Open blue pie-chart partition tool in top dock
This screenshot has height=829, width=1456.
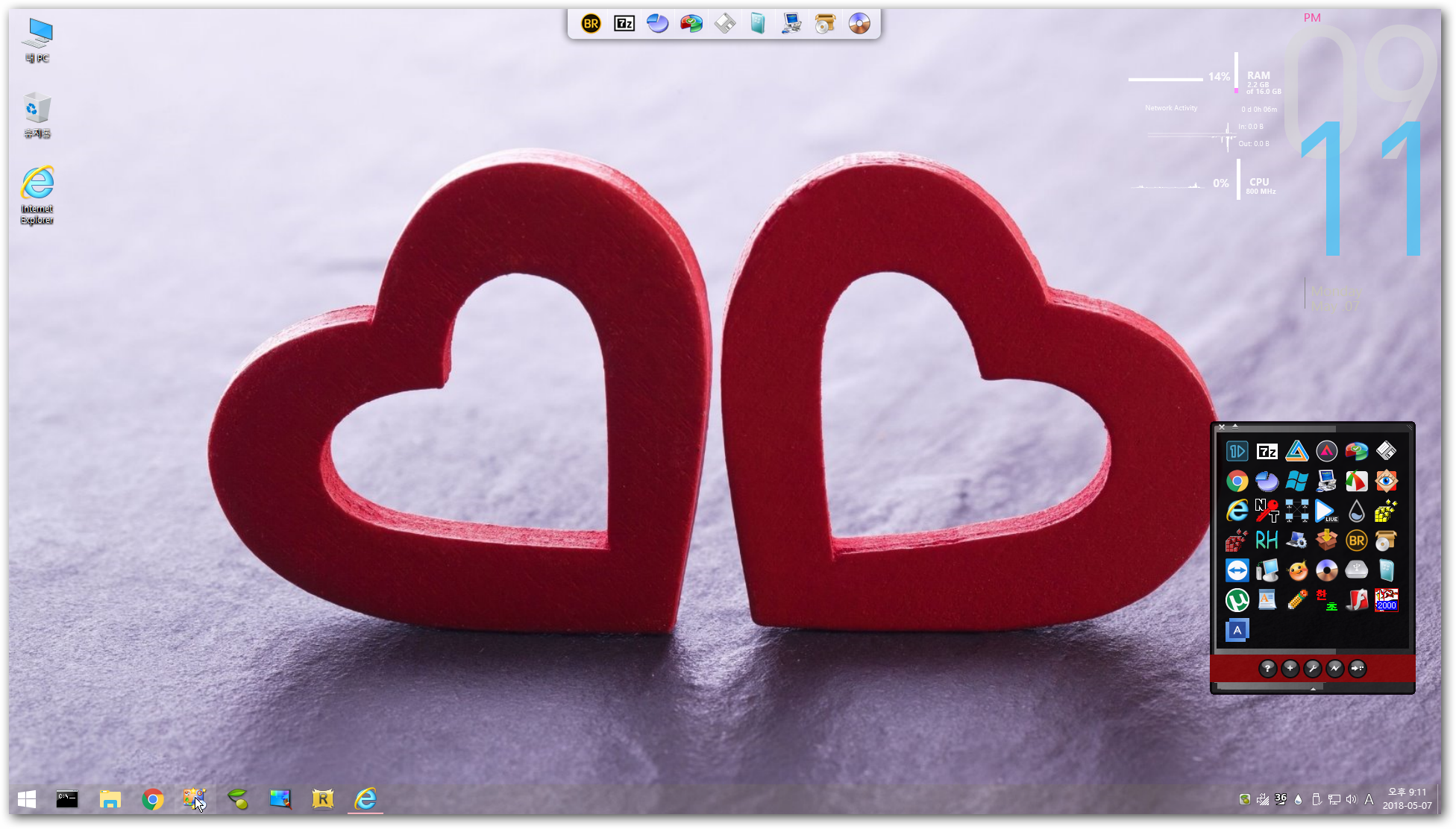tap(657, 24)
